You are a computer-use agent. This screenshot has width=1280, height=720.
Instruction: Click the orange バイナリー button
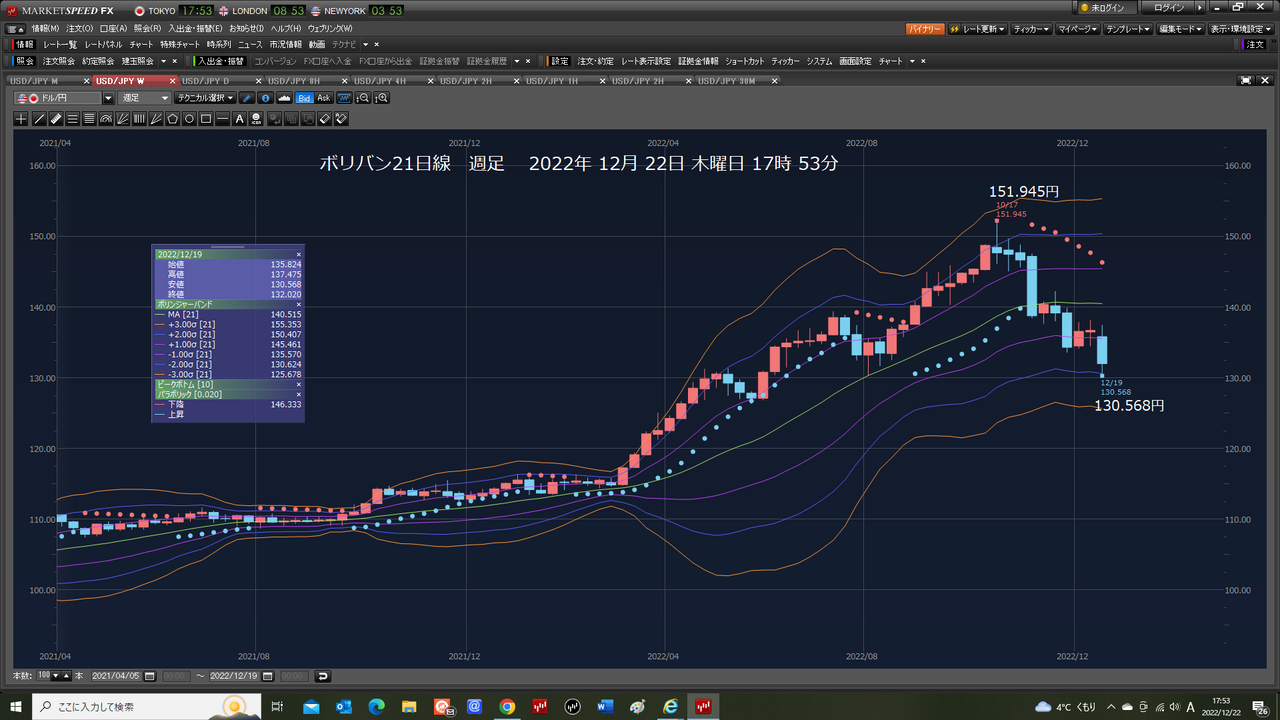click(924, 29)
